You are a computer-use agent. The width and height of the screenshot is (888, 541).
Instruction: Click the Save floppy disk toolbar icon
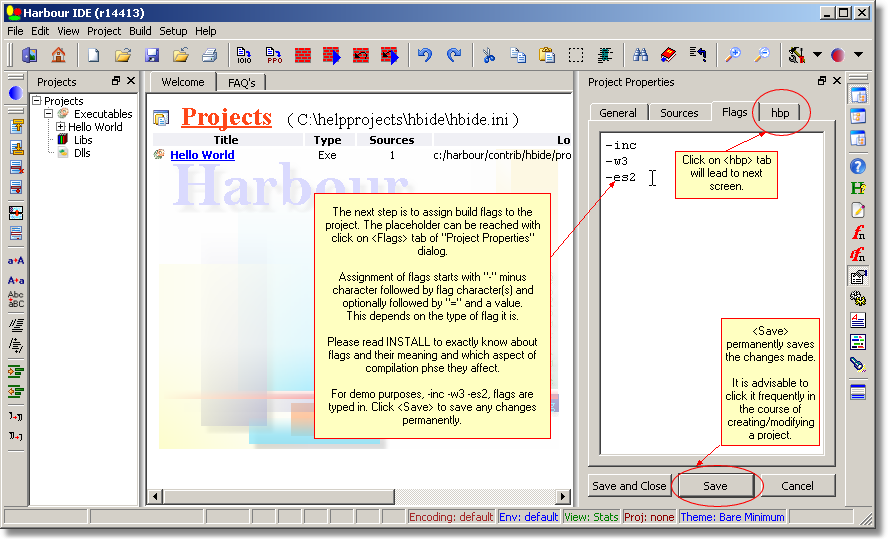coord(152,55)
